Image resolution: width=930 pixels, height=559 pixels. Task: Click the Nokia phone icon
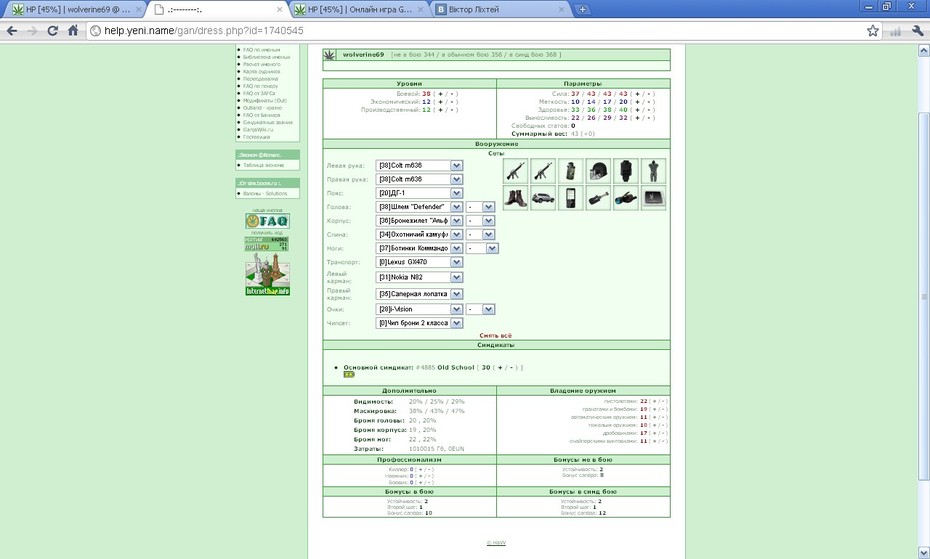[x=571, y=198]
